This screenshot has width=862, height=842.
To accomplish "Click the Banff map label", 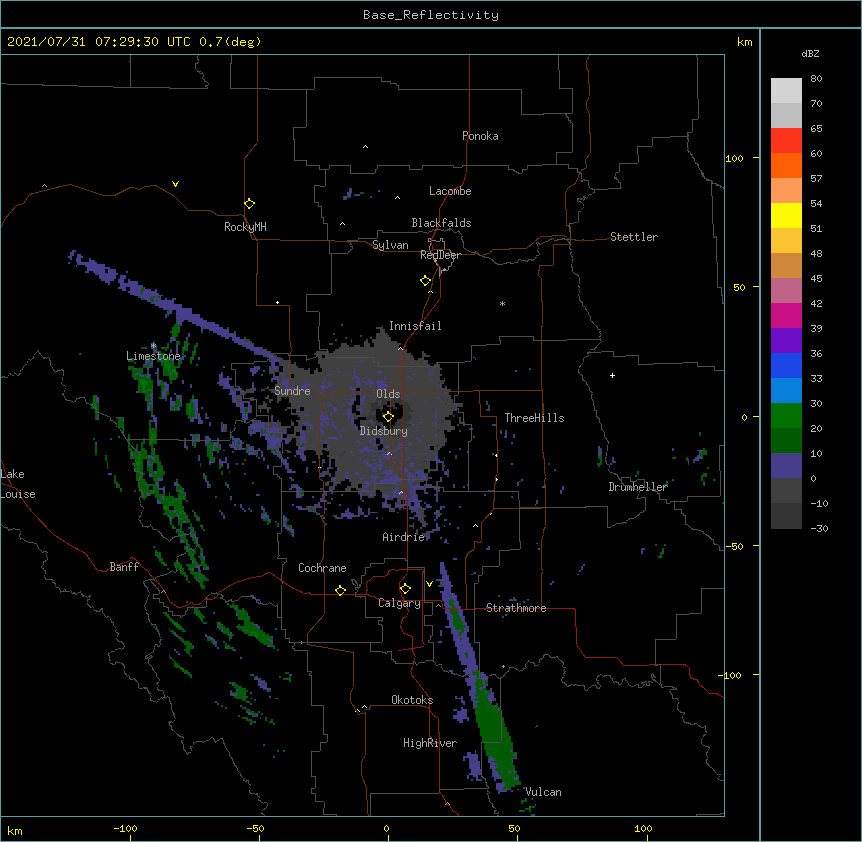I will (124, 567).
